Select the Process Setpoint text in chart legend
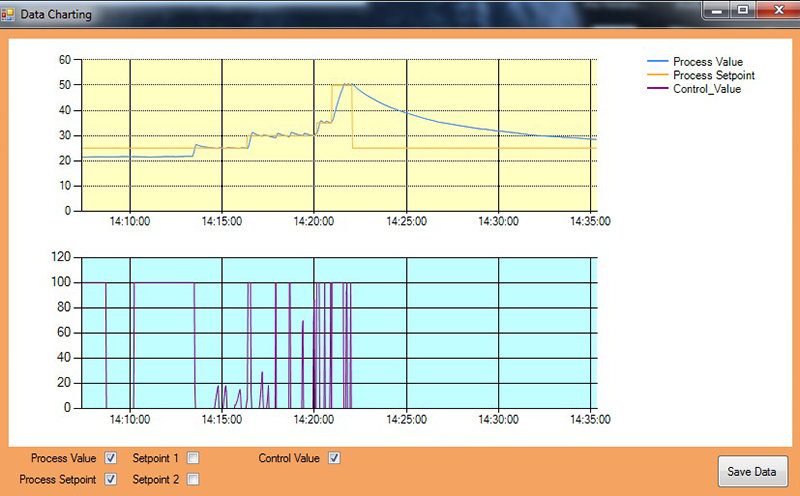 714,75
